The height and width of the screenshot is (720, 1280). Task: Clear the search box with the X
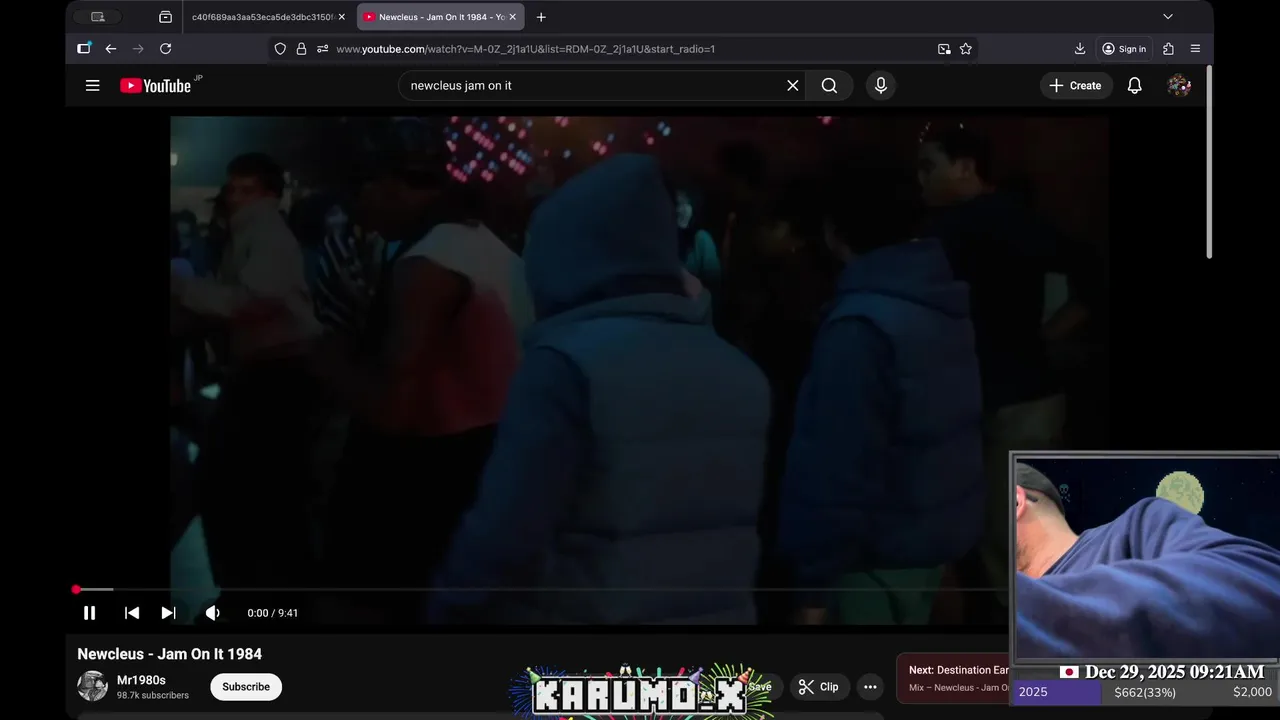click(793, 86)
